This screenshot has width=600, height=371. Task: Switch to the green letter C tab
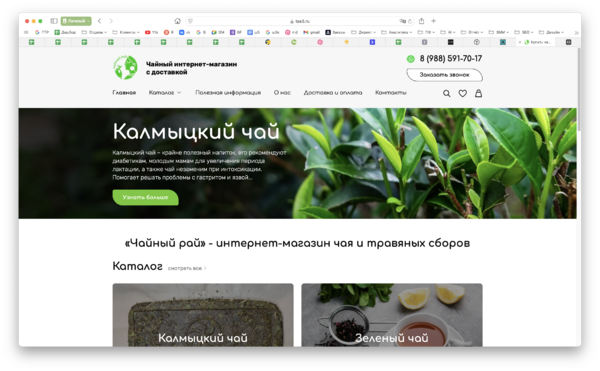294,42
